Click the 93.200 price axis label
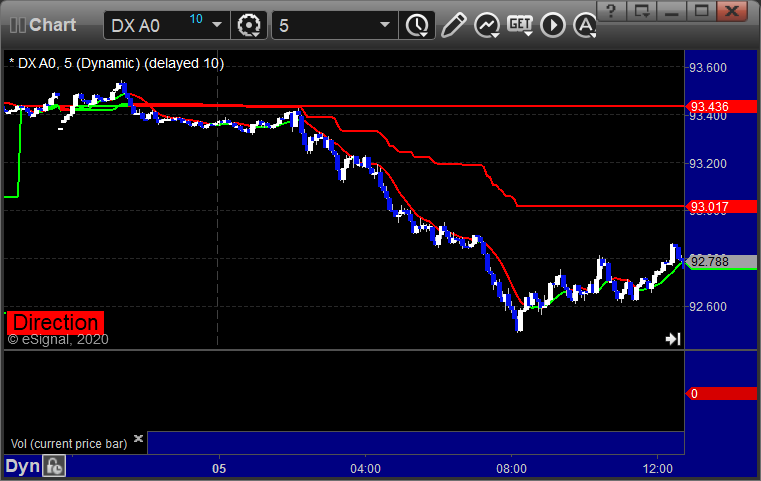 (x=708, y=164)
